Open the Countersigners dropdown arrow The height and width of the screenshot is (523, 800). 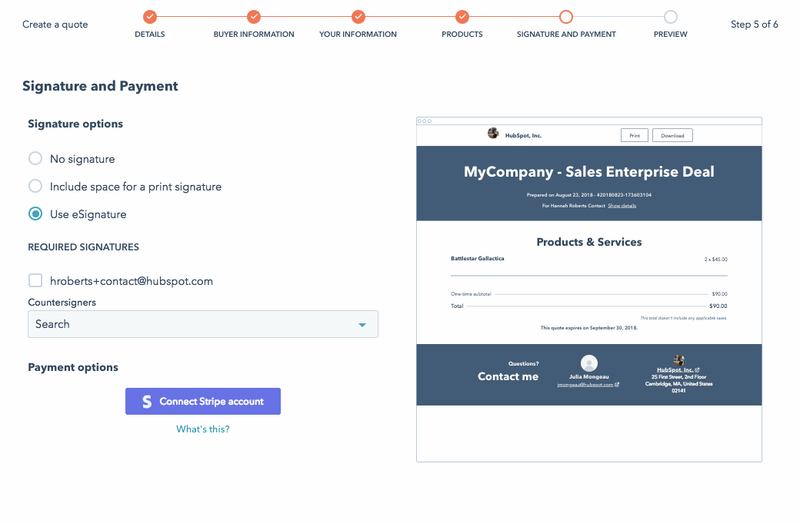362,324
